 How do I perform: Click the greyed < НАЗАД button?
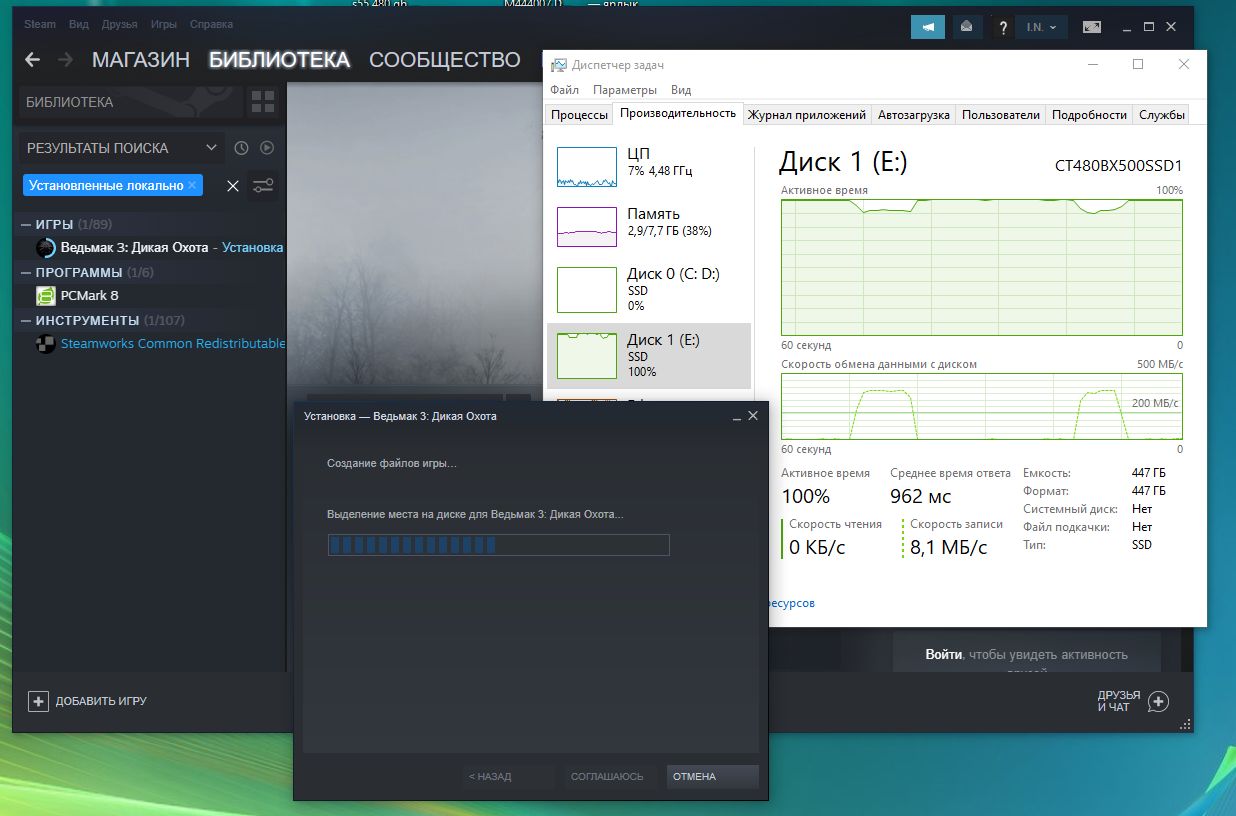[x=509, y=777]
